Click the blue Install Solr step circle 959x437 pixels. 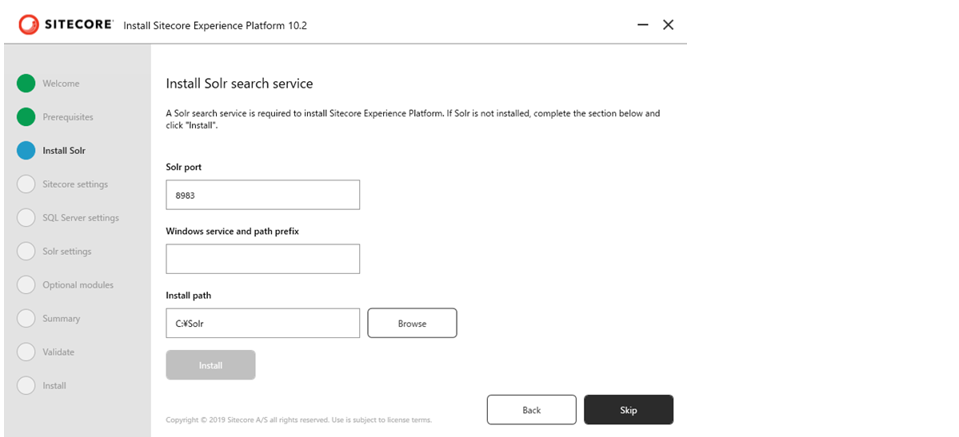pos(26,150)
